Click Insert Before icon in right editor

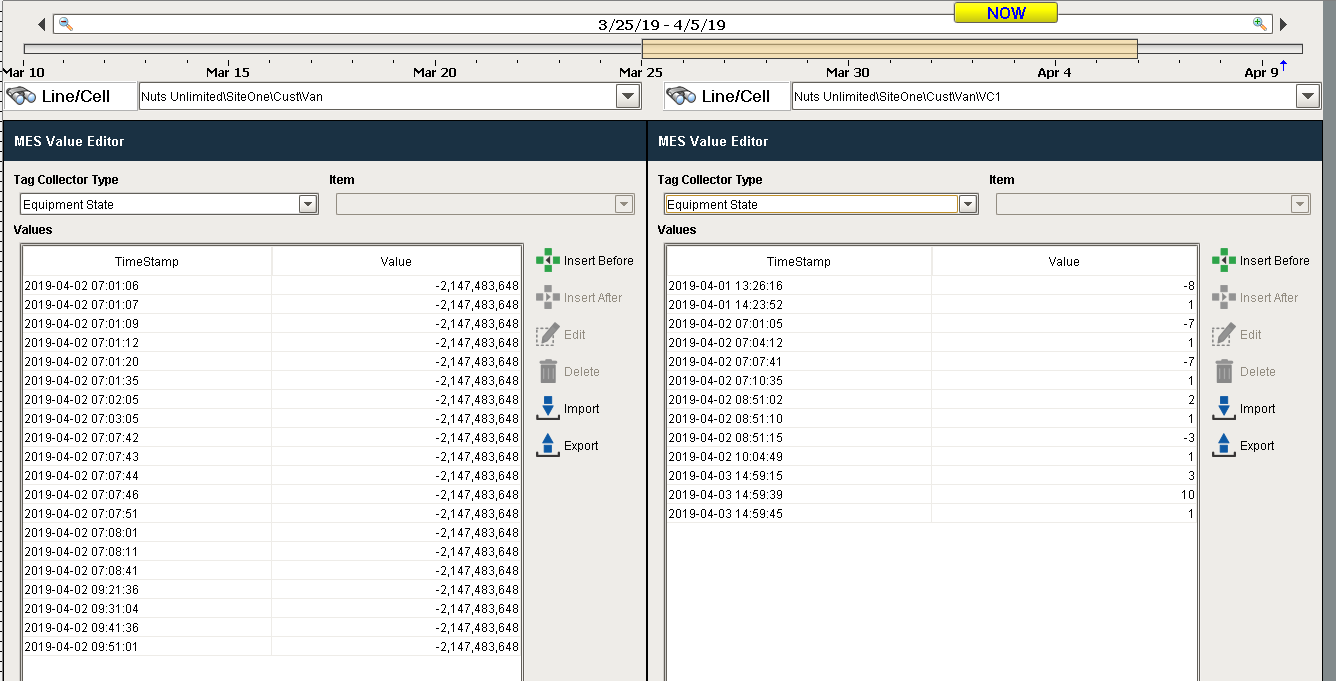coord(1223,261)
